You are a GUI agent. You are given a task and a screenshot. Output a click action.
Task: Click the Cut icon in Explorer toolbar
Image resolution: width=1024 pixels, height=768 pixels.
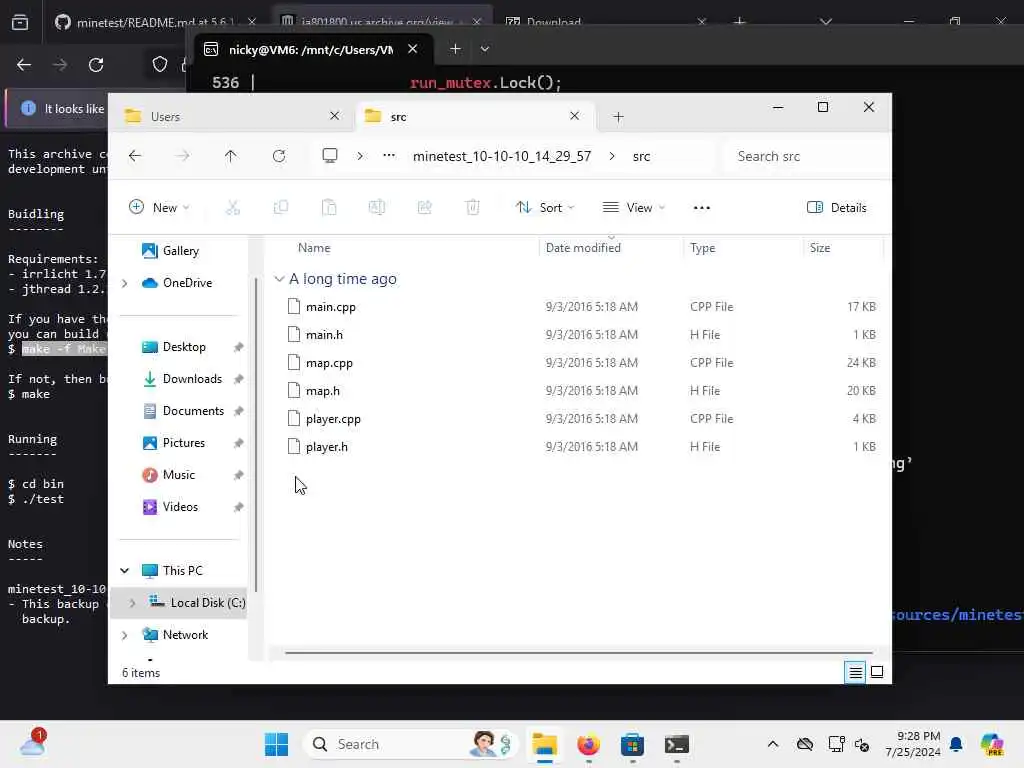232,208
